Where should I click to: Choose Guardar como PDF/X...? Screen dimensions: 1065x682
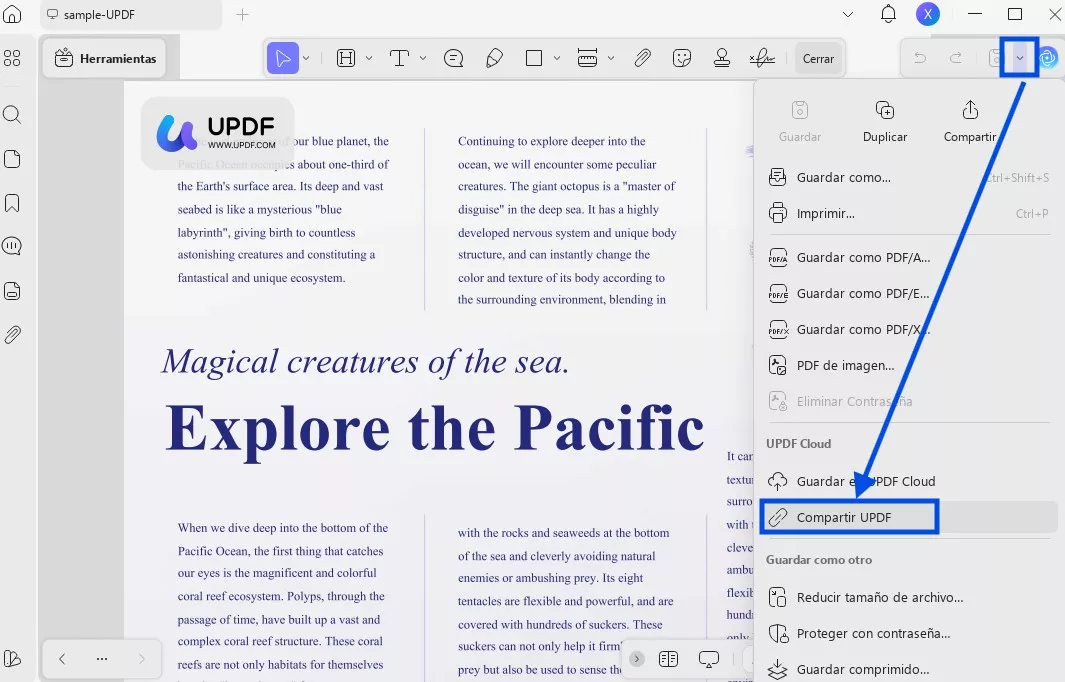click(x=909, y=329)
